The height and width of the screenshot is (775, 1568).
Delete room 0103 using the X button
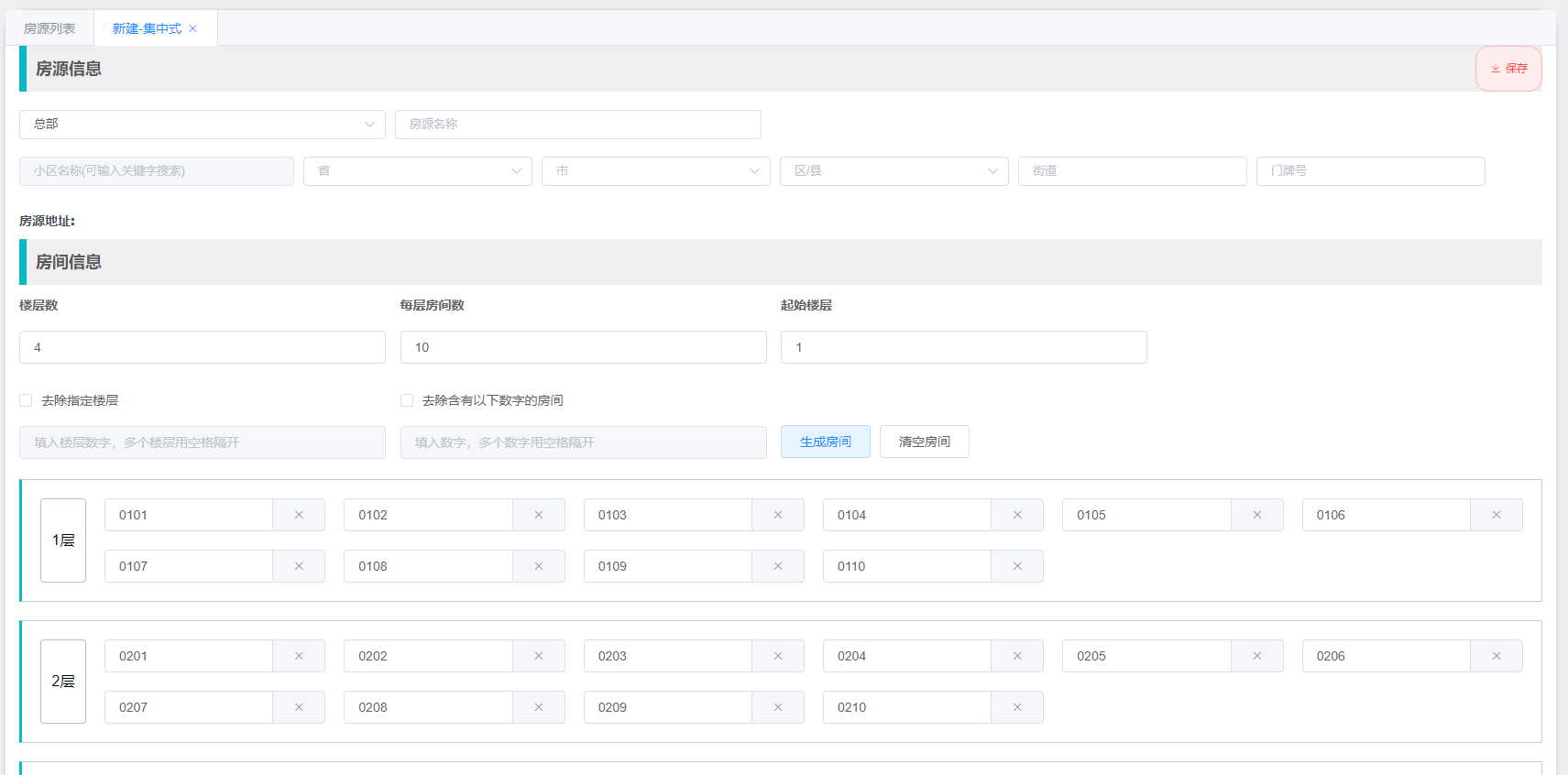click(778, 515)
